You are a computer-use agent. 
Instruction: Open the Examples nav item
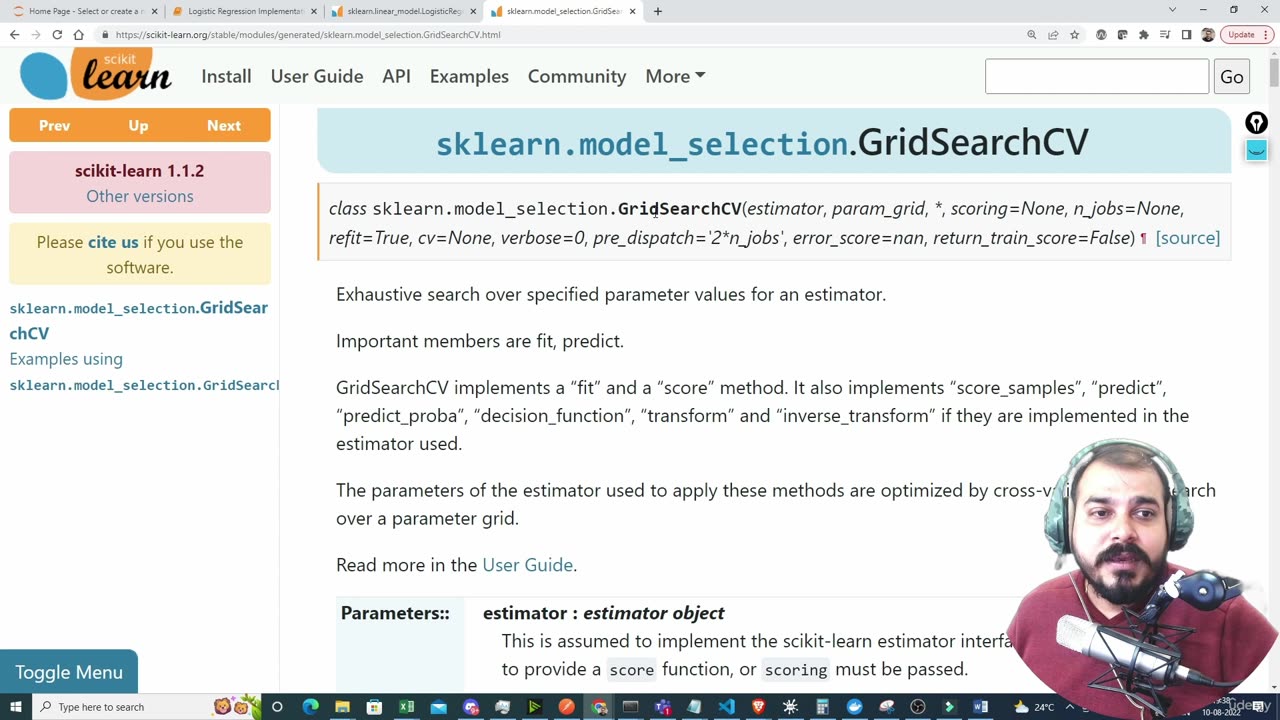click(x=469, y=76)
